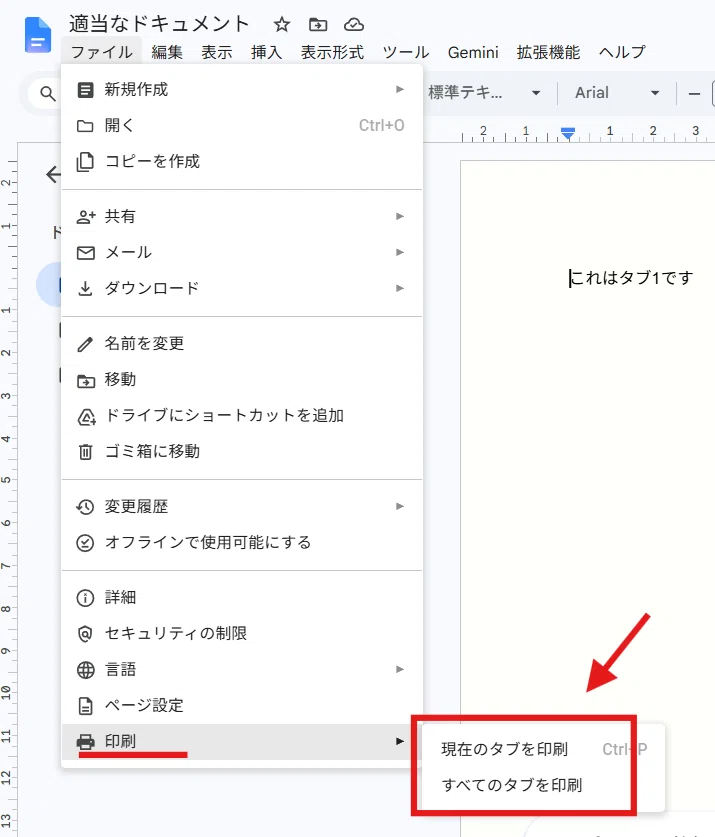Click the Drive shortcut icon in the menu
The width and height of the screenshot is (715, 837).
point(86,417)
